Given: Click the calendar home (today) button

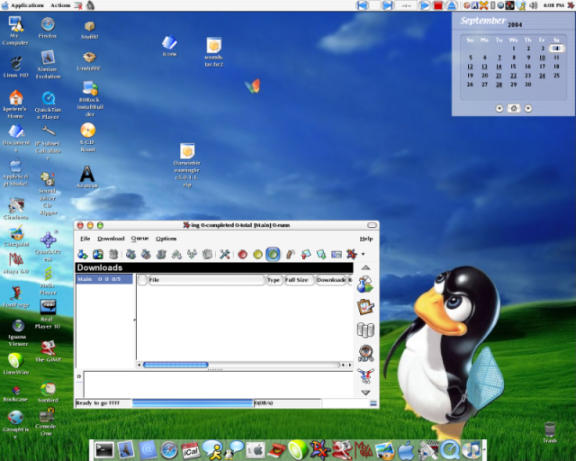Looking at the screenshot, I should 514,108.
